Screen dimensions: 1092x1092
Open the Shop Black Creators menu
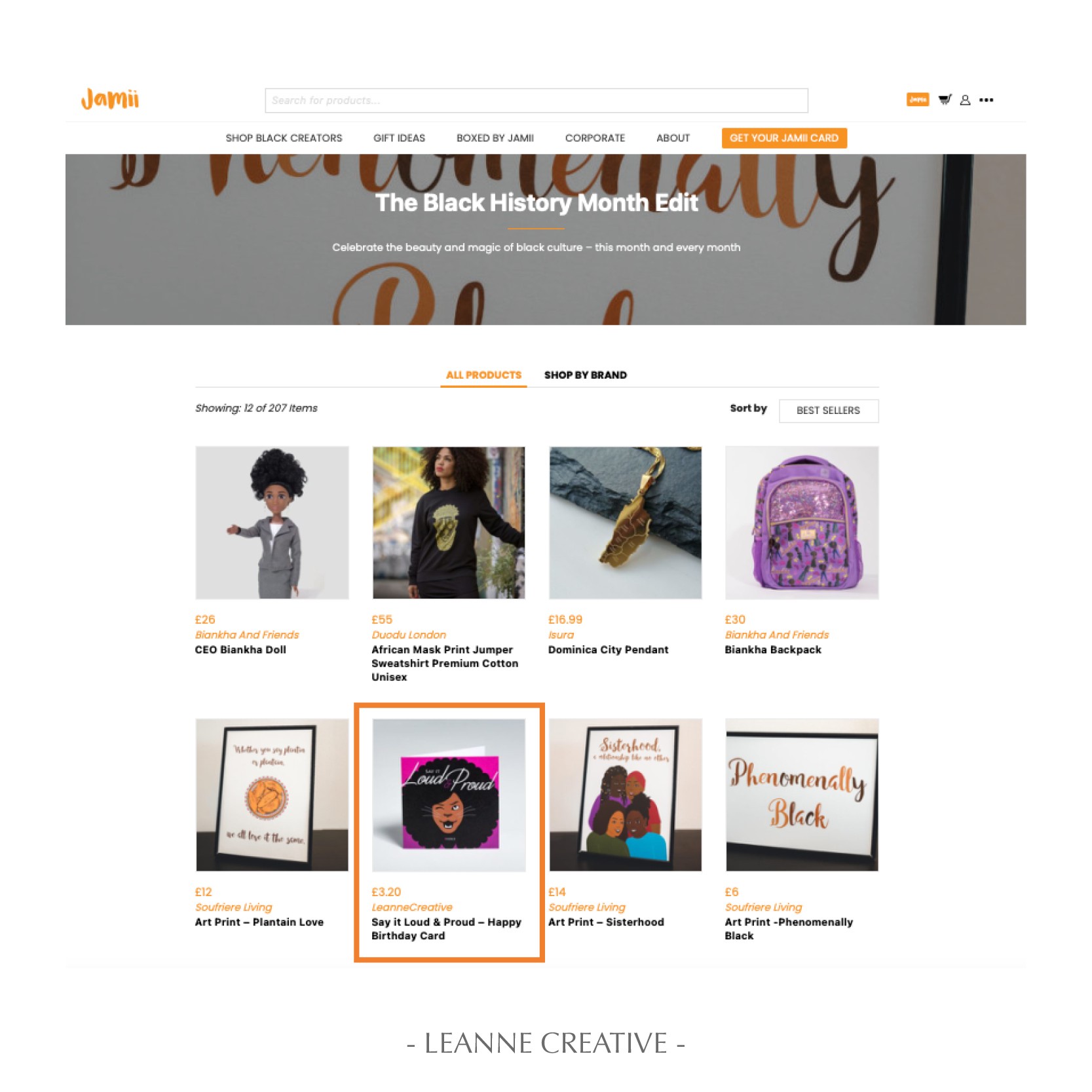point(284,138)
